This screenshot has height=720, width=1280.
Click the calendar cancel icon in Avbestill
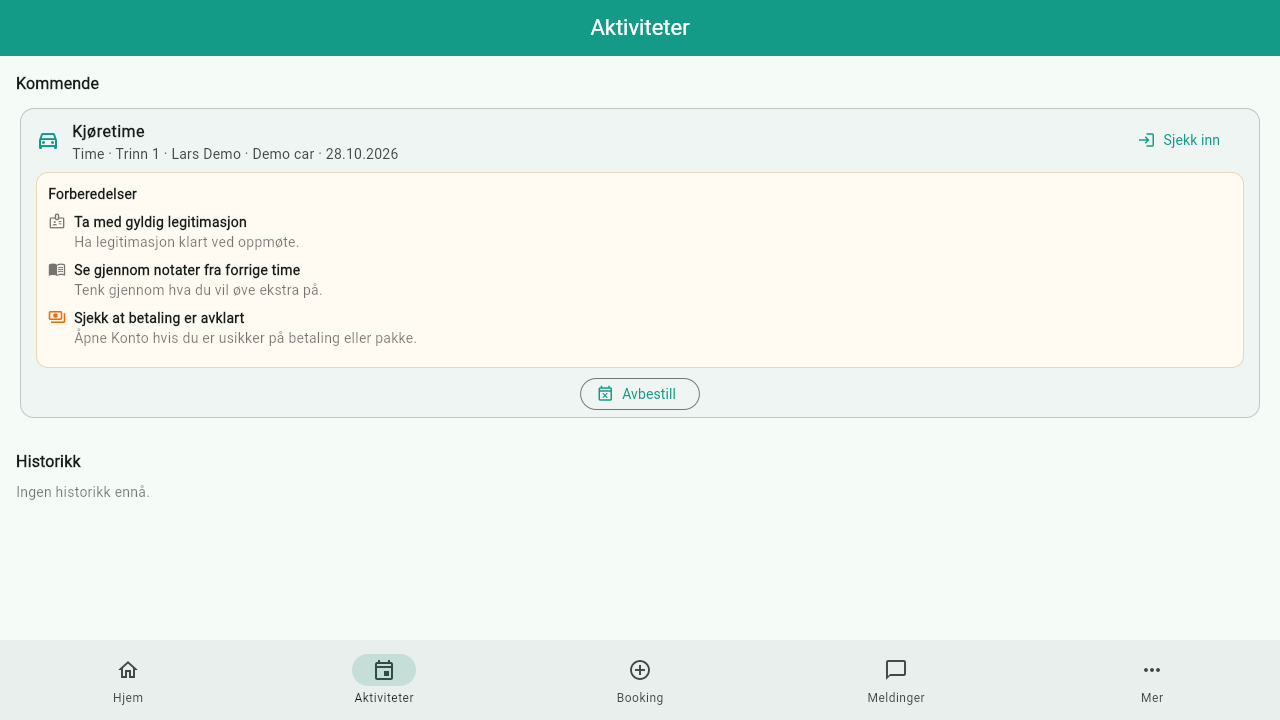605,394
